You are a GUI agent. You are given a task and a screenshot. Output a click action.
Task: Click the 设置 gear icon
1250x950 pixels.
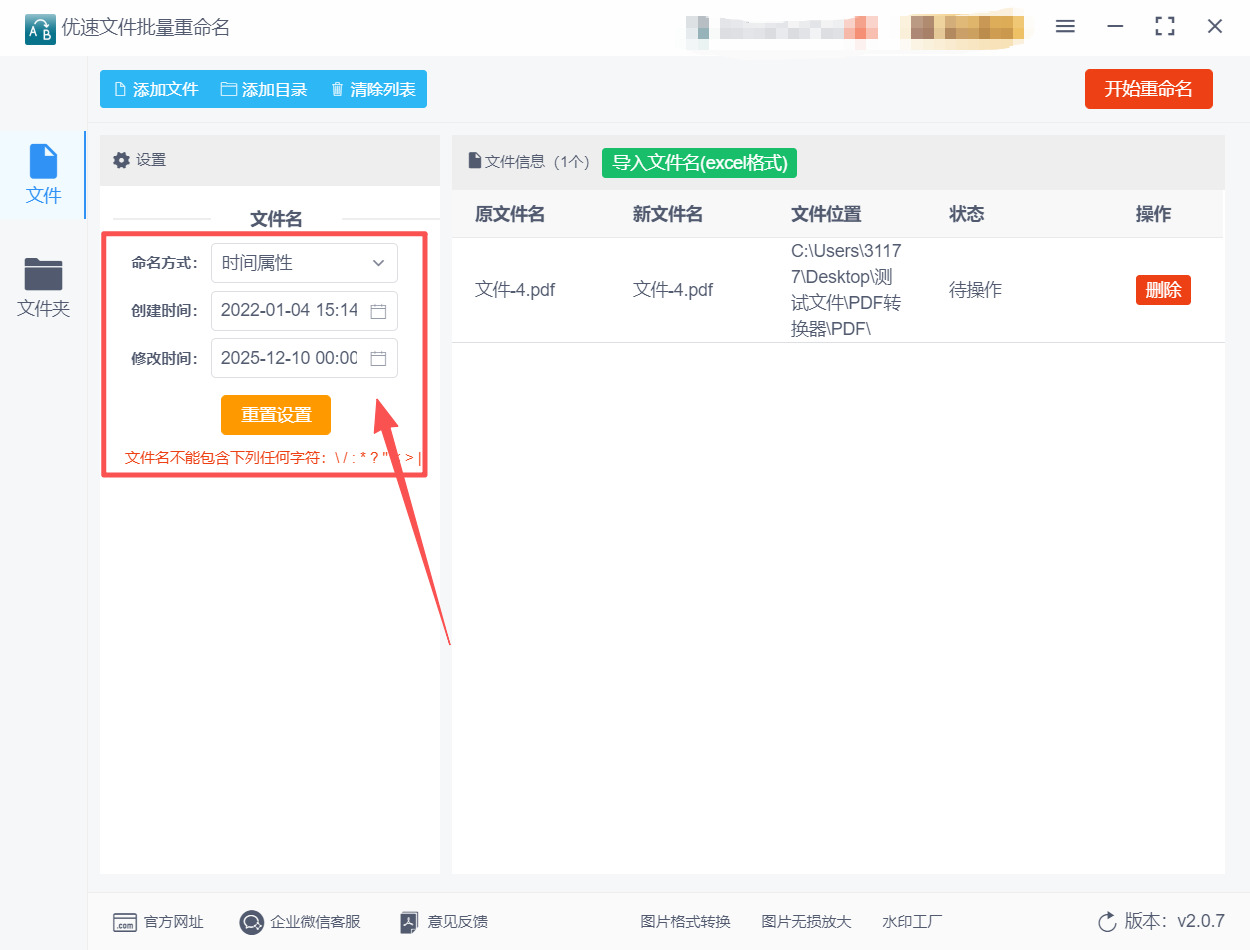point(120,160)
